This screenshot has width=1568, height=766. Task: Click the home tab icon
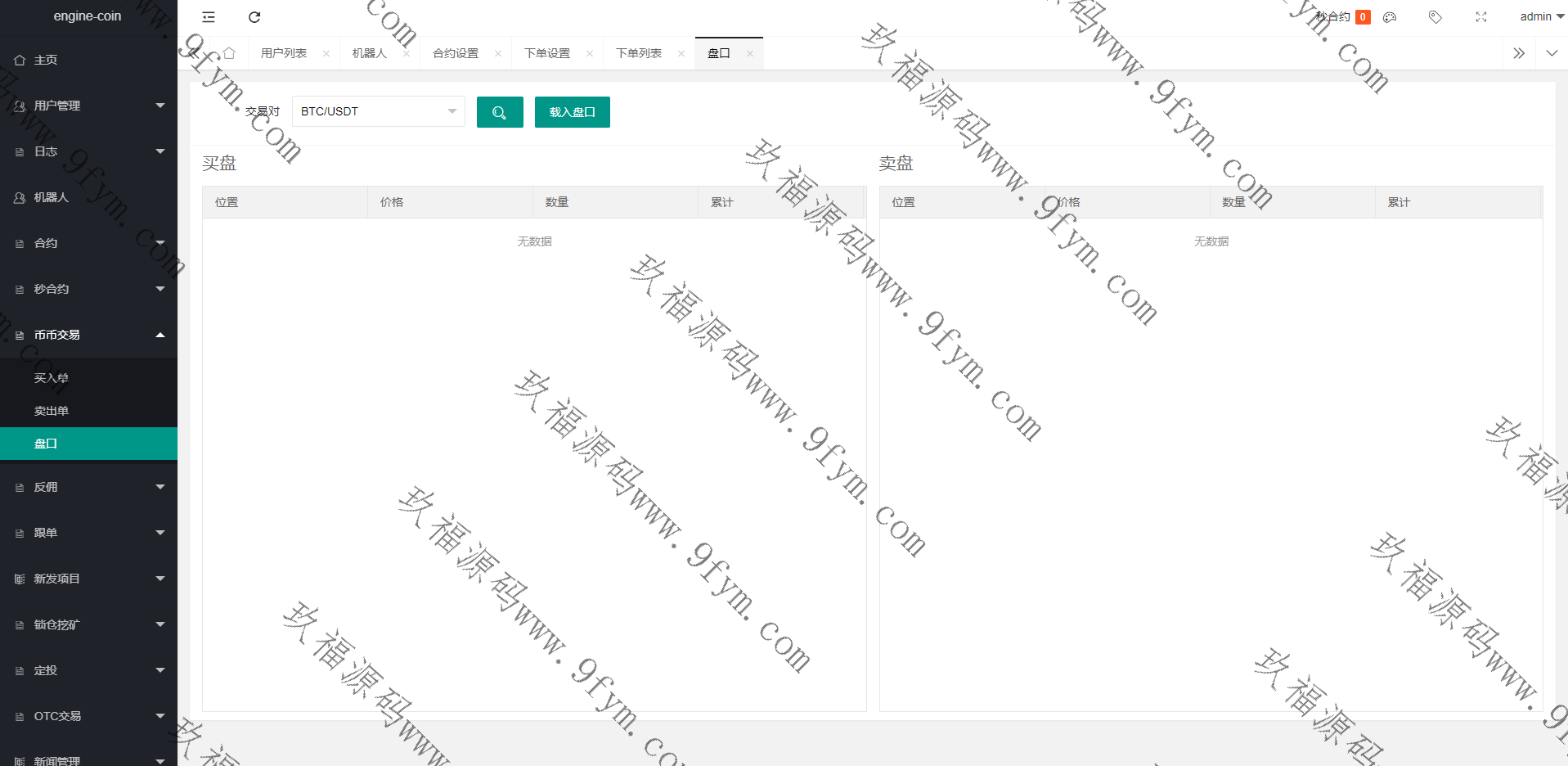point(229,53)
